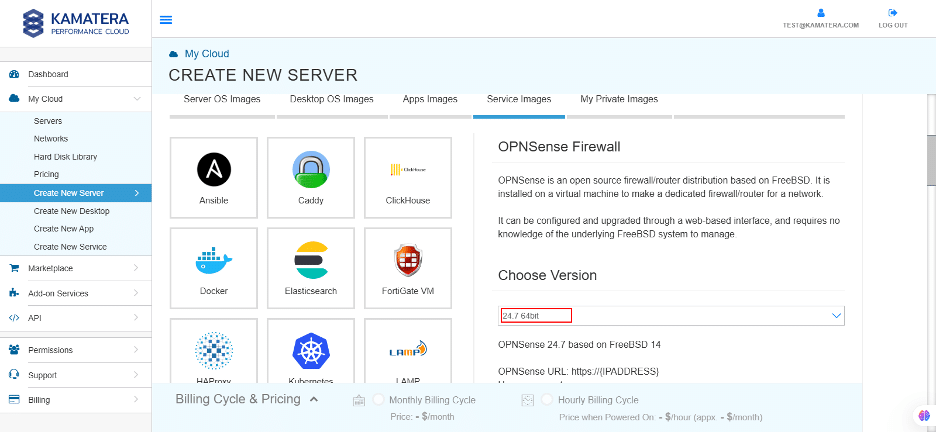The width and height of the screenshot is (936, 432).
Task: Open Create New Server in the sidebar
Action: tap(76, 193)
